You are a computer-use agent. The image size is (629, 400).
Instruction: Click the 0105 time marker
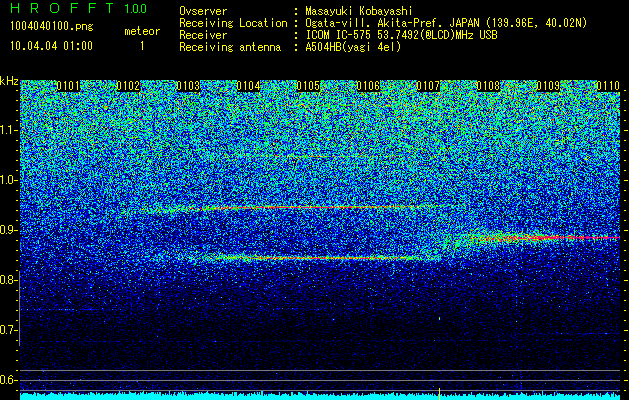tap(308, 86)
